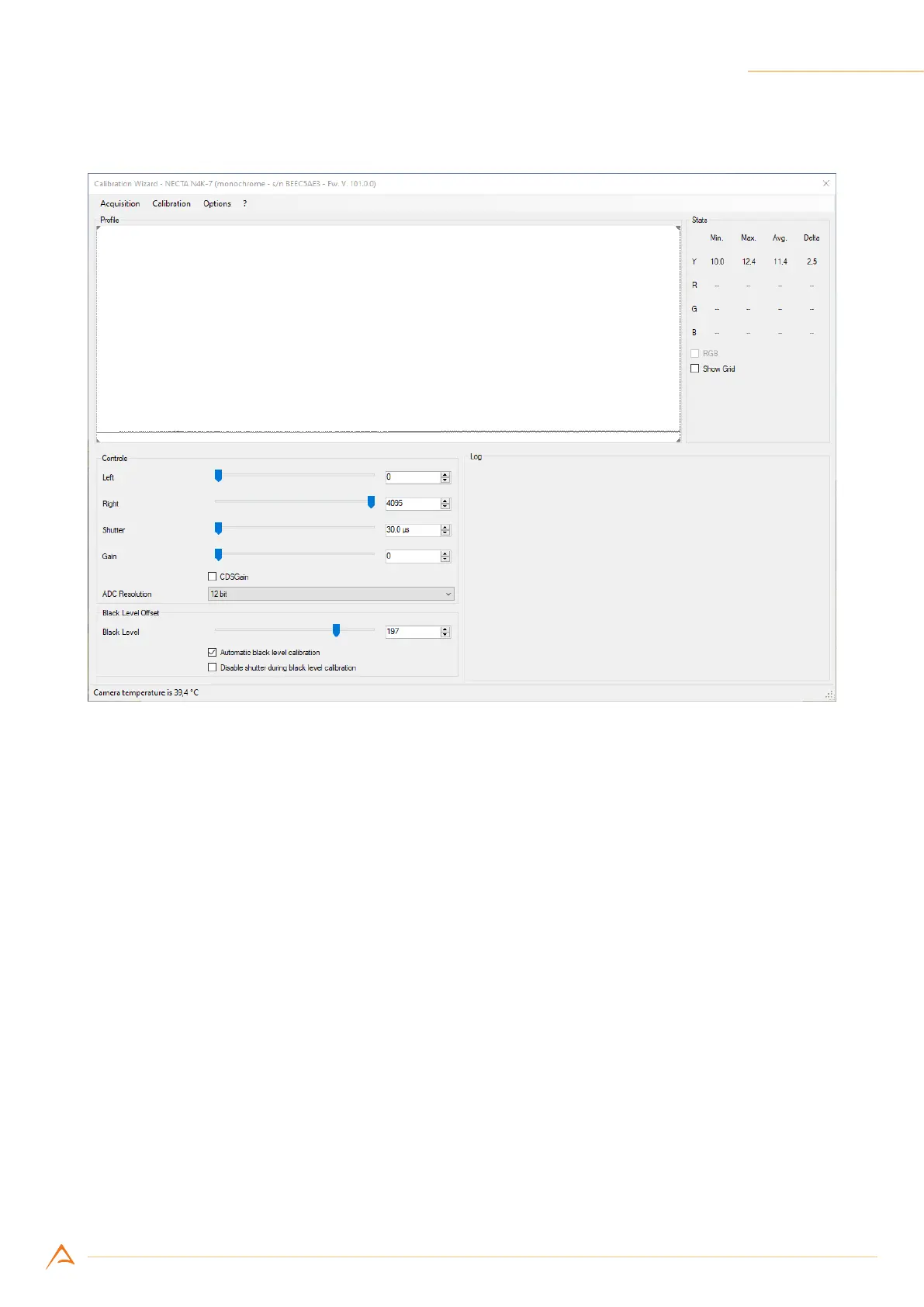924x1307 pixels.
Task: Click the top-left profile corner marker
Action: (x=99, y=227)
